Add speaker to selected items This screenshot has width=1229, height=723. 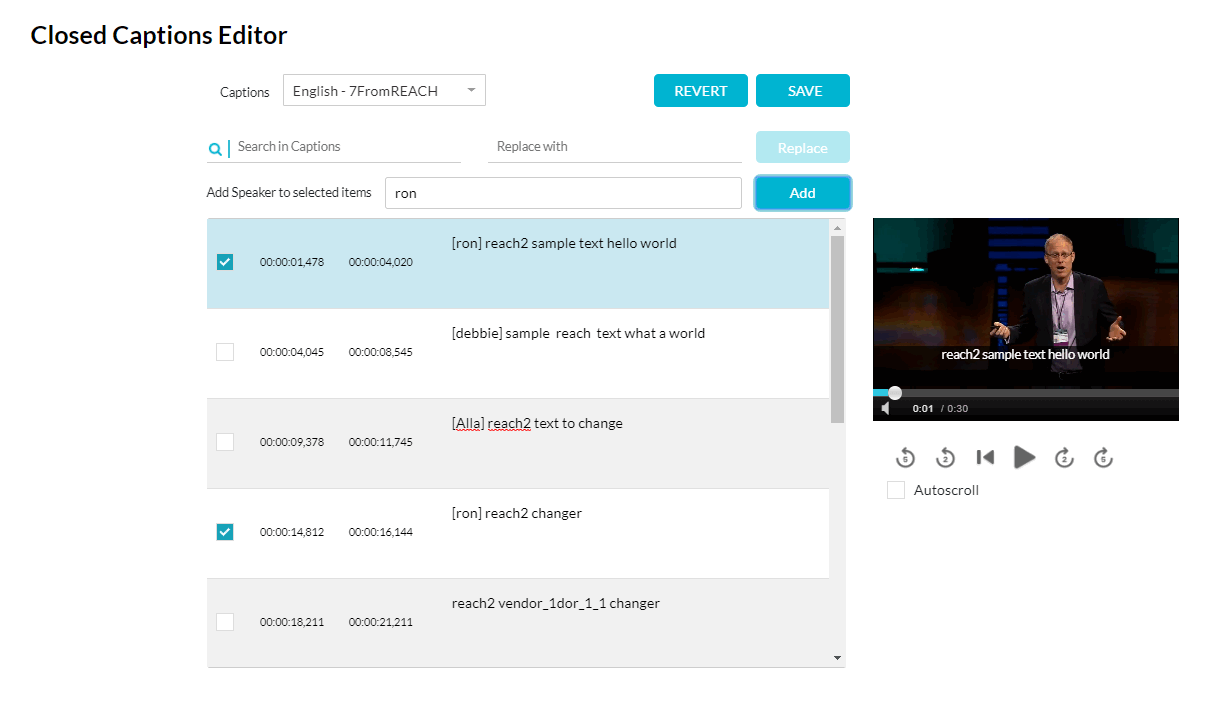coord(803,193)
